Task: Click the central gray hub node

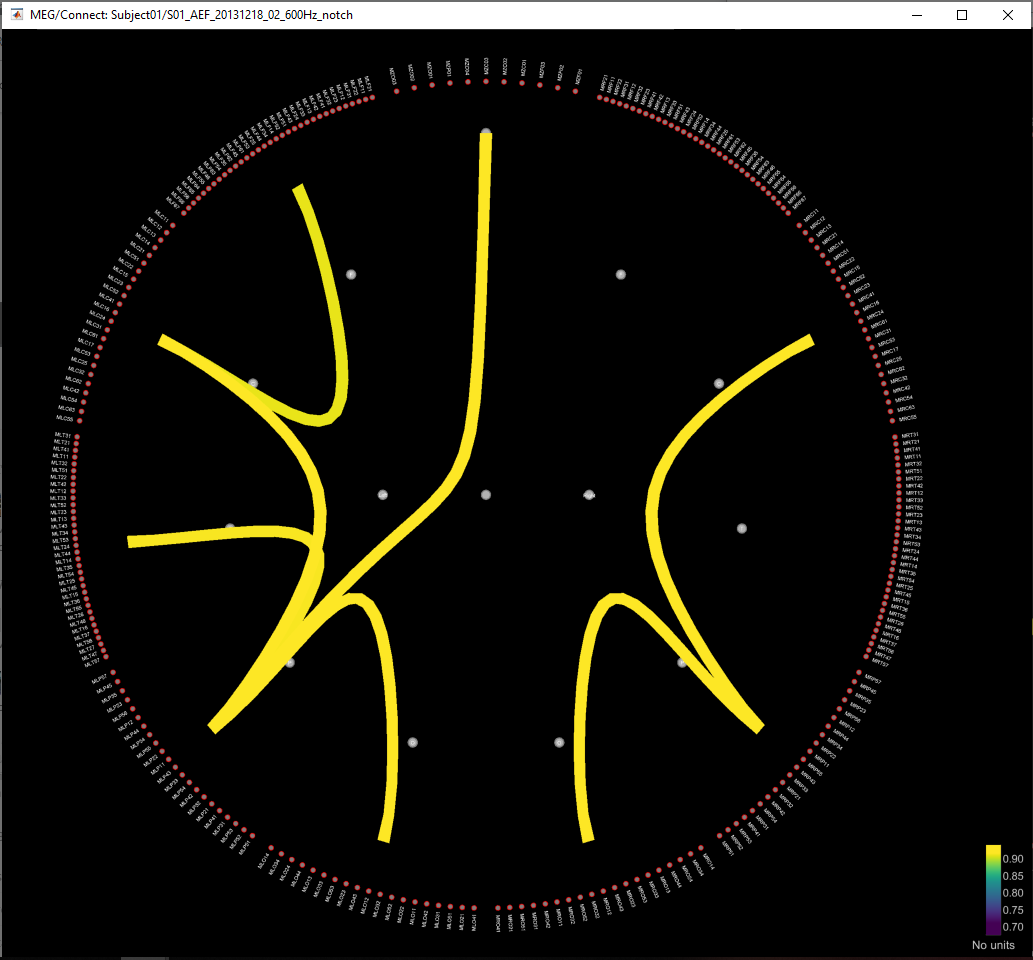Action: click(x=486, y=493)
